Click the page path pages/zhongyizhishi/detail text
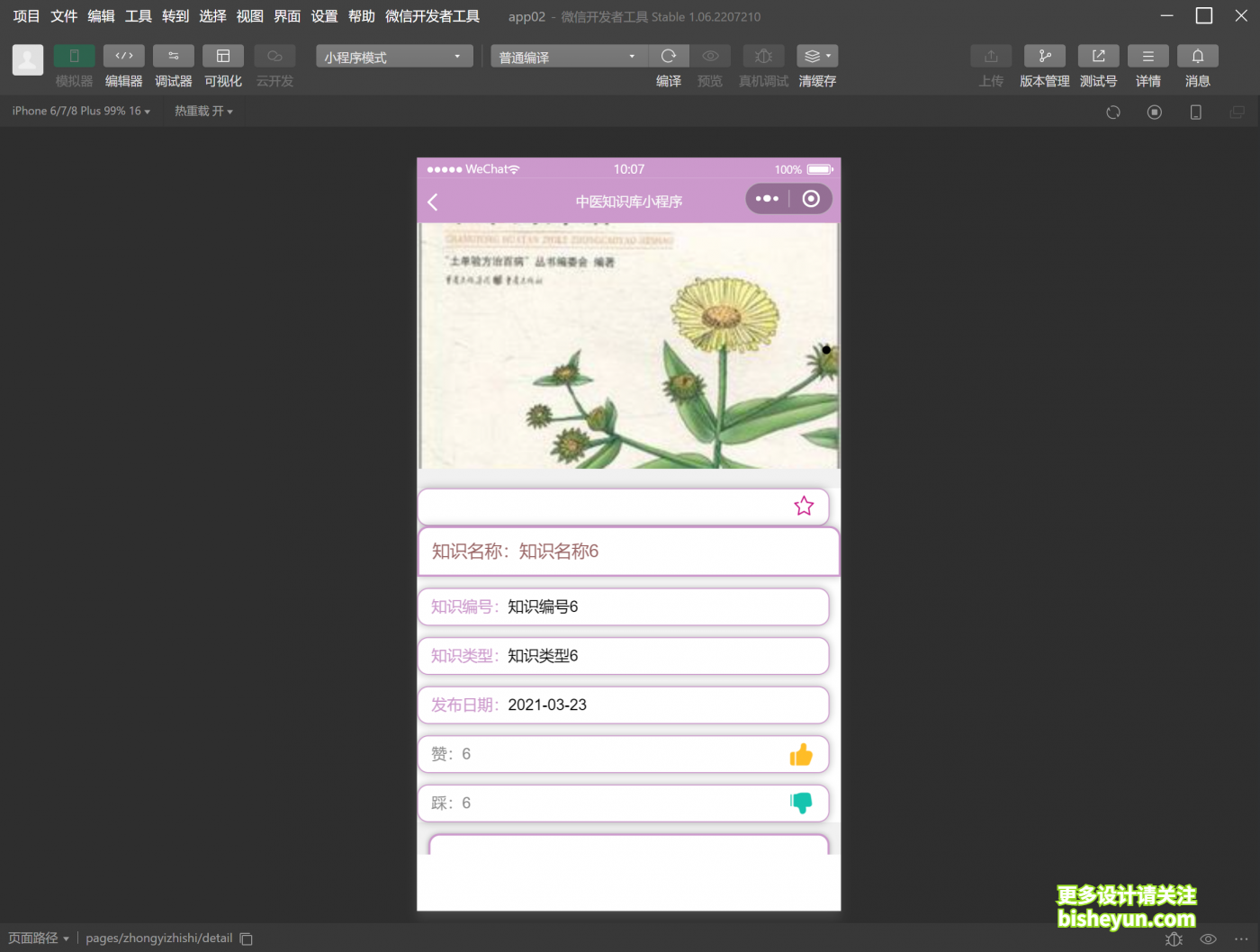1260x952 pixels. coord(159,939)
